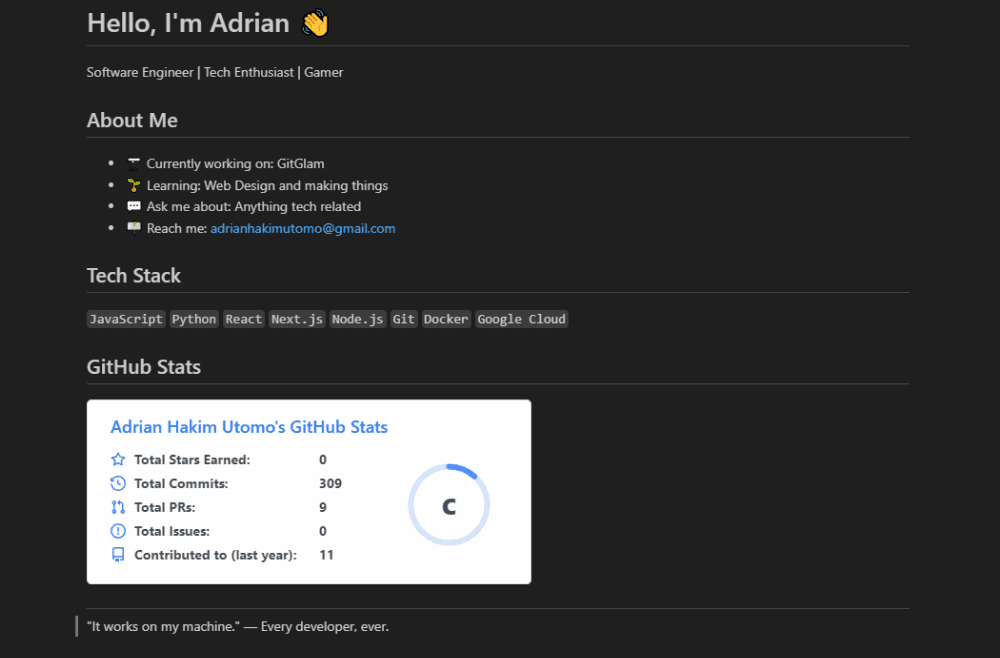
Task: Click the pull request icon beside Total PRs
Action: coord(118,507)
